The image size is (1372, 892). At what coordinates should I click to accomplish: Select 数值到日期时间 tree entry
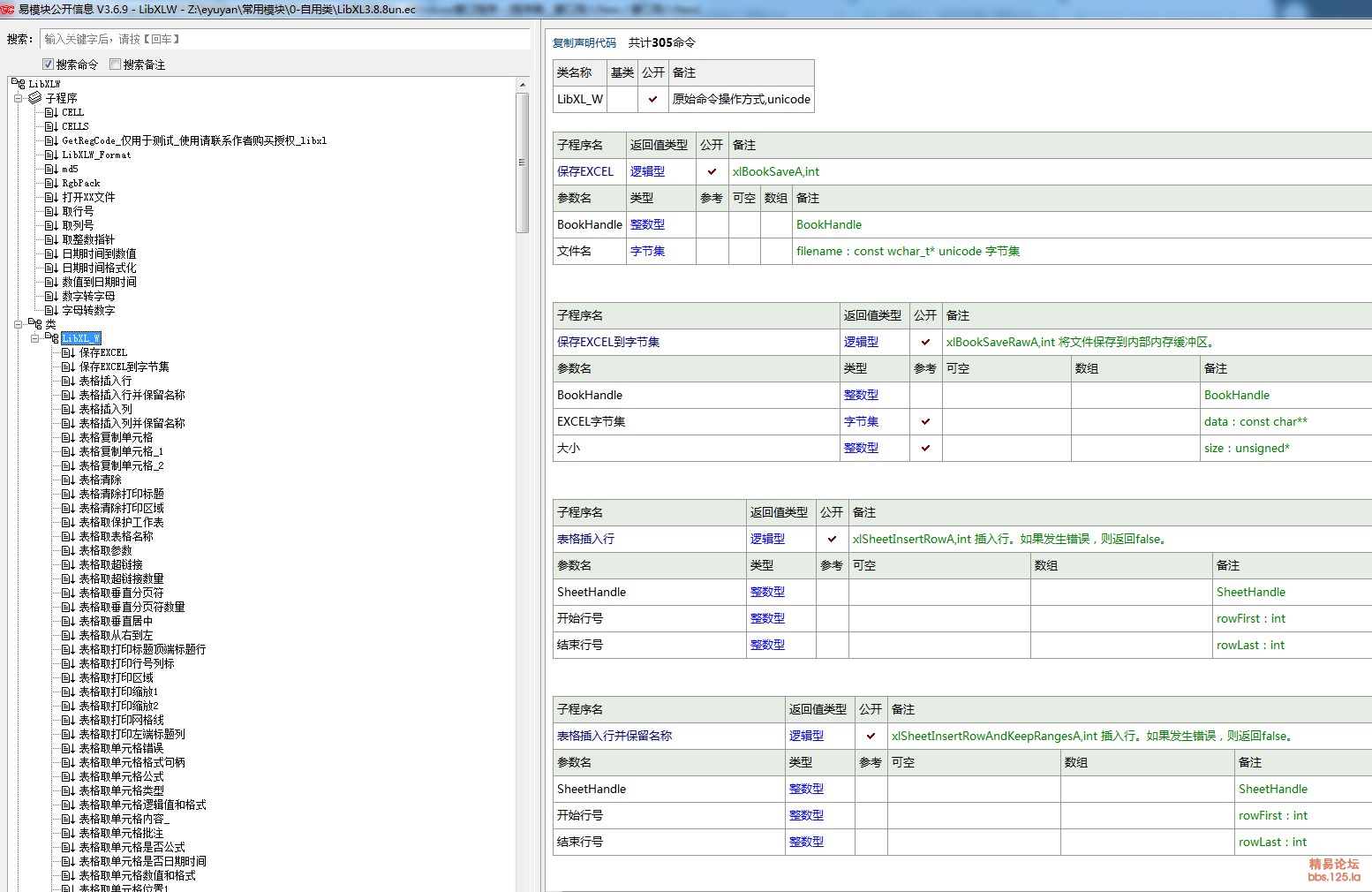click(x=99, y=282)
